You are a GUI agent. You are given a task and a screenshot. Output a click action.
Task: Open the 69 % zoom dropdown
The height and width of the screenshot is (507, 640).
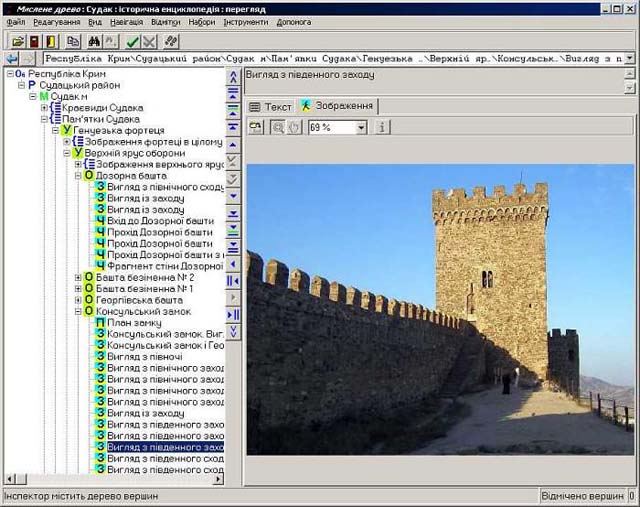[x=361, y=127]
